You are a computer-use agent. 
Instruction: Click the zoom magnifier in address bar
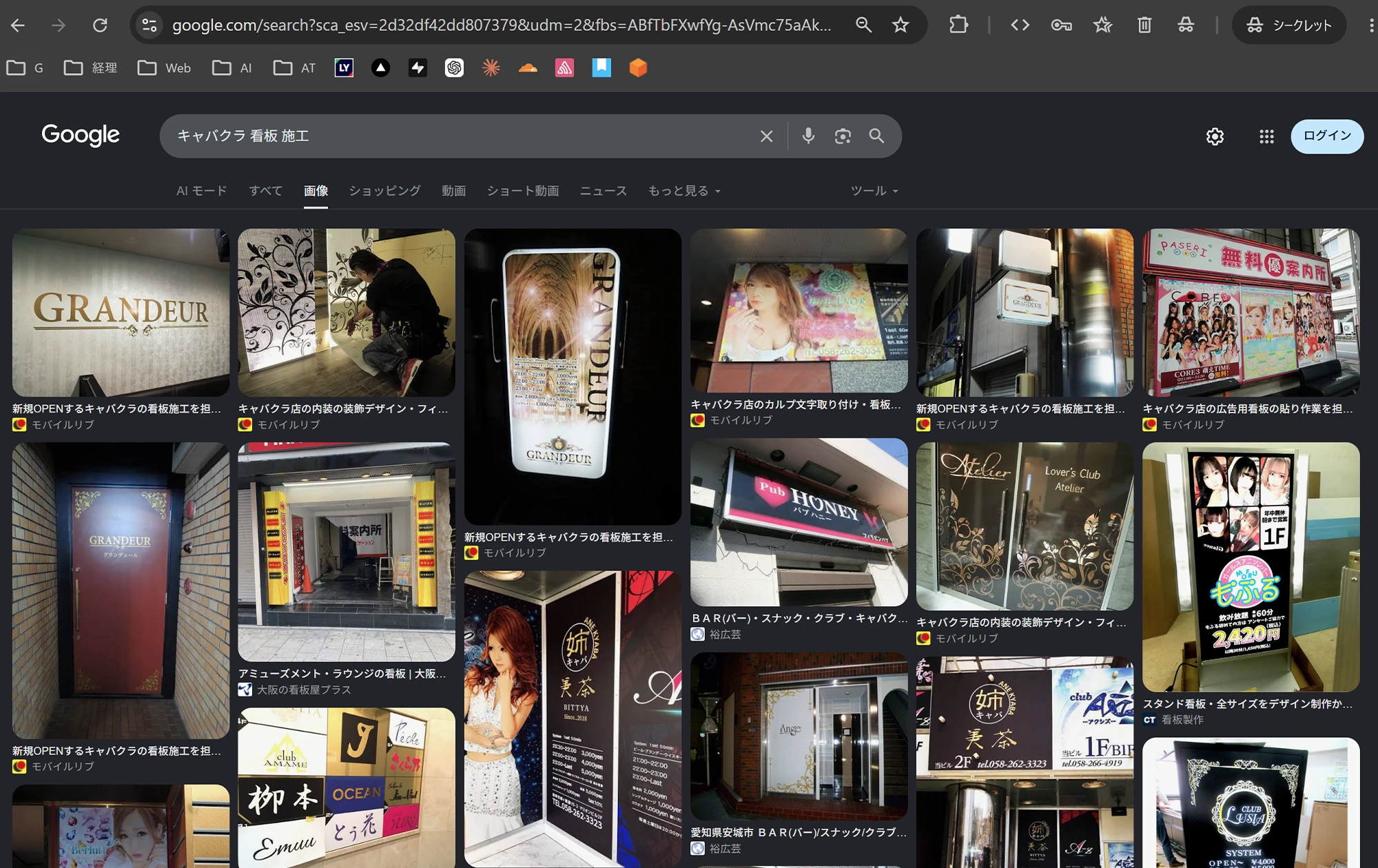tap(863, 25)
